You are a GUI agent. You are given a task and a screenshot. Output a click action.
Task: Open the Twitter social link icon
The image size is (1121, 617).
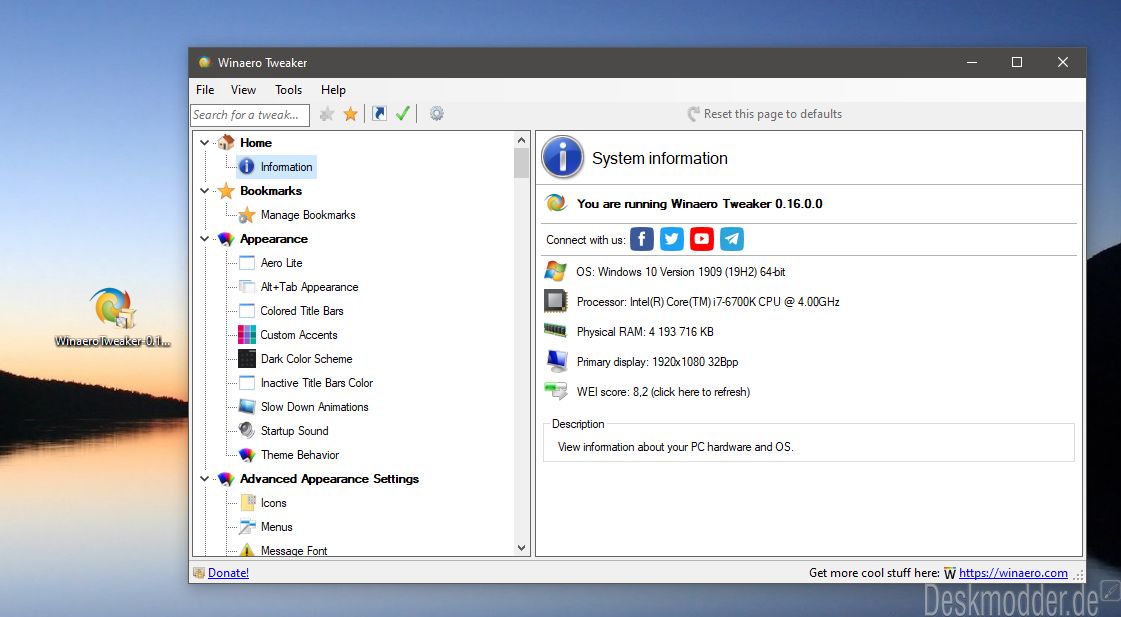(672, 239)
